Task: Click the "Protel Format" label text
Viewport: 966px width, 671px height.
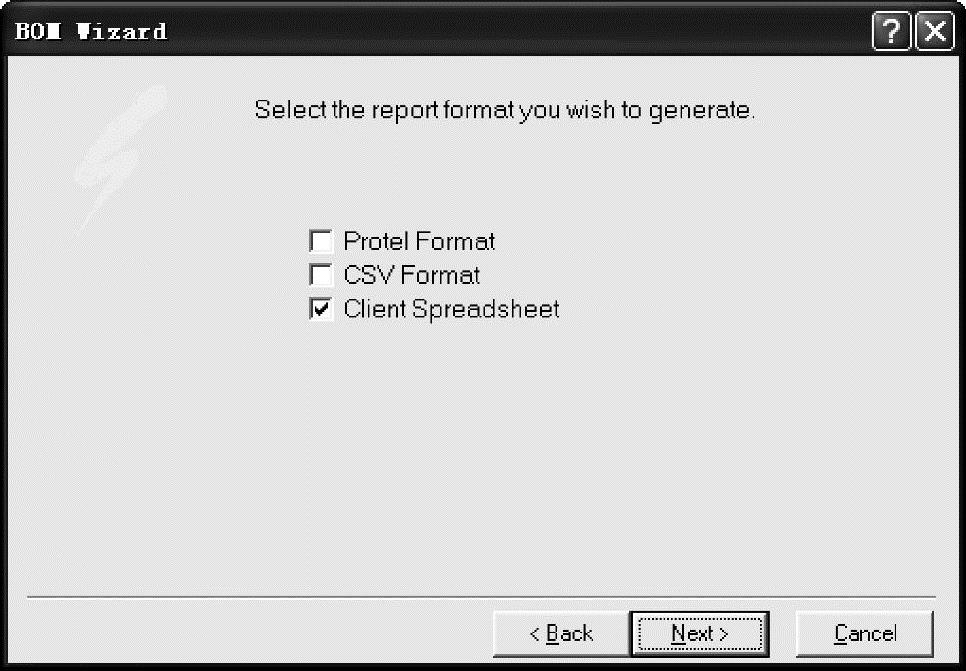Action: point(419,242)
